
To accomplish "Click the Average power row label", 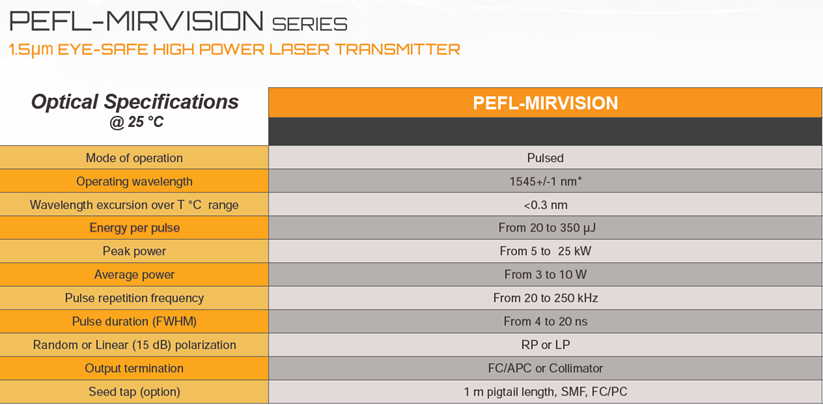I will click(134, 275).
